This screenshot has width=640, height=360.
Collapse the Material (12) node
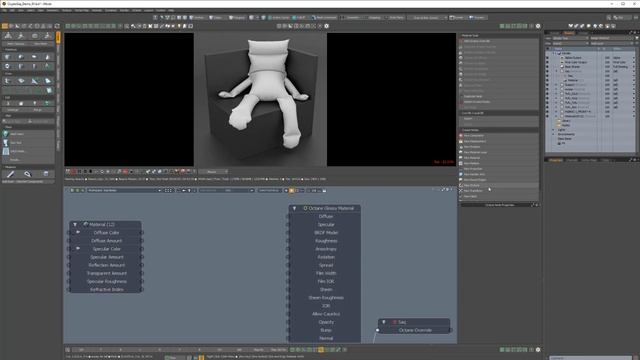(x=75, y=224)
